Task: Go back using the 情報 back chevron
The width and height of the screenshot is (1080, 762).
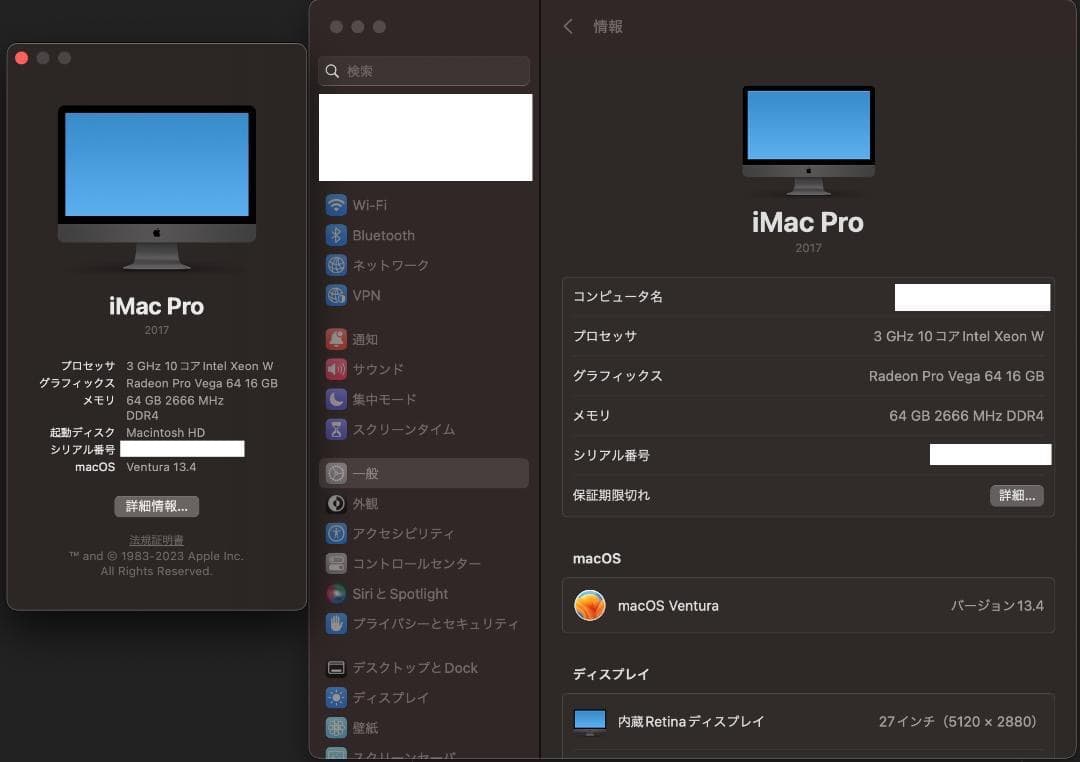Action: pos(567,27)
